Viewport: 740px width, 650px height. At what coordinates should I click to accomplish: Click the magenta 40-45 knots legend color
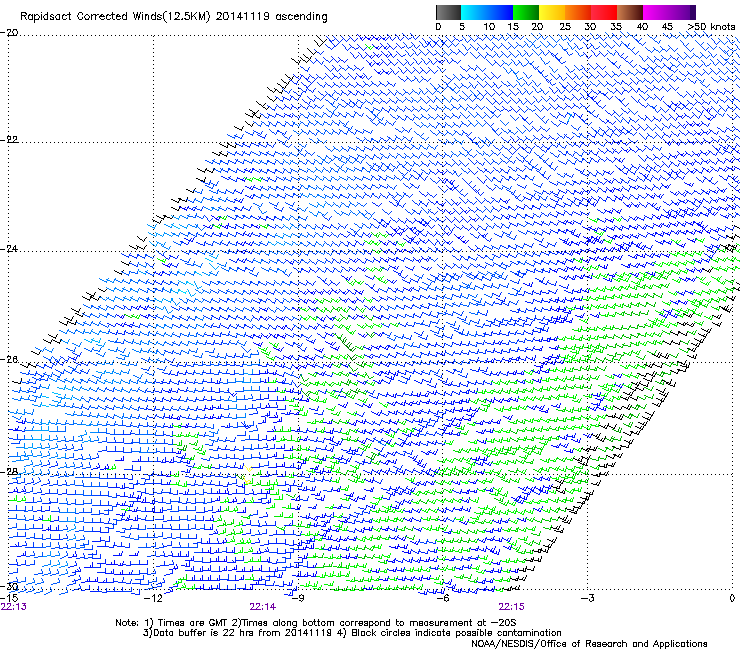pos(656,12)
